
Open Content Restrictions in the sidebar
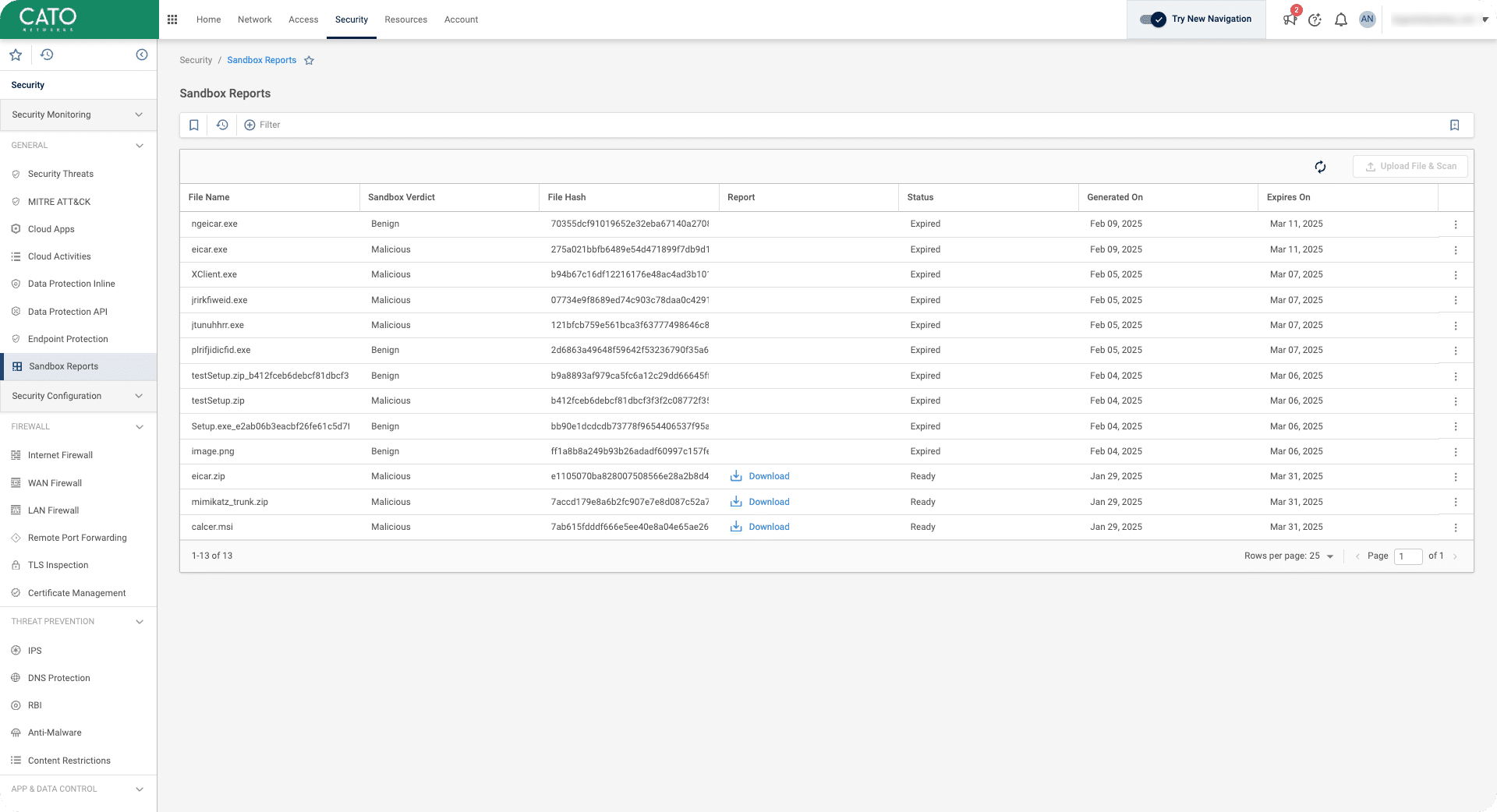[69, 761]
